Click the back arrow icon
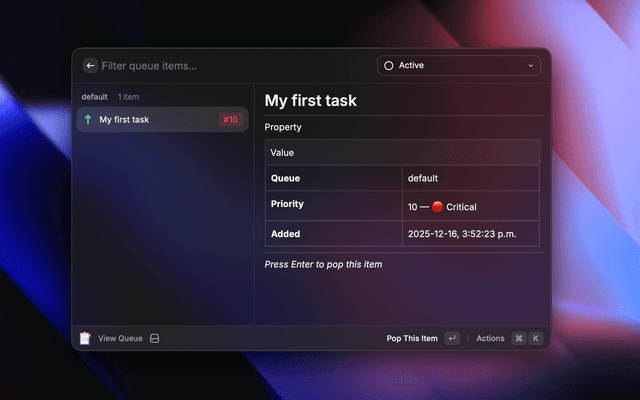640x400 pixels. pos(90,66)
